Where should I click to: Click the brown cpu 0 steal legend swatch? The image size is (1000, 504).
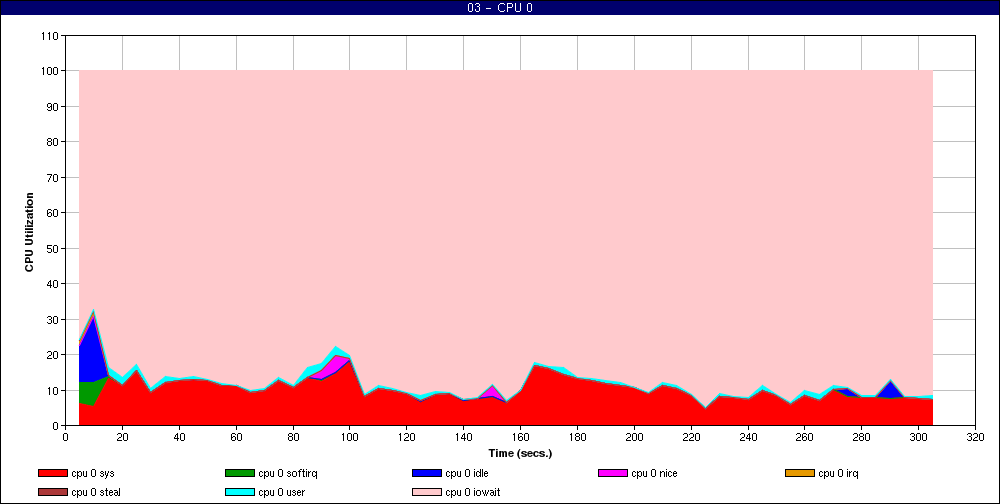pyautogui.click(x=53, y=493)
